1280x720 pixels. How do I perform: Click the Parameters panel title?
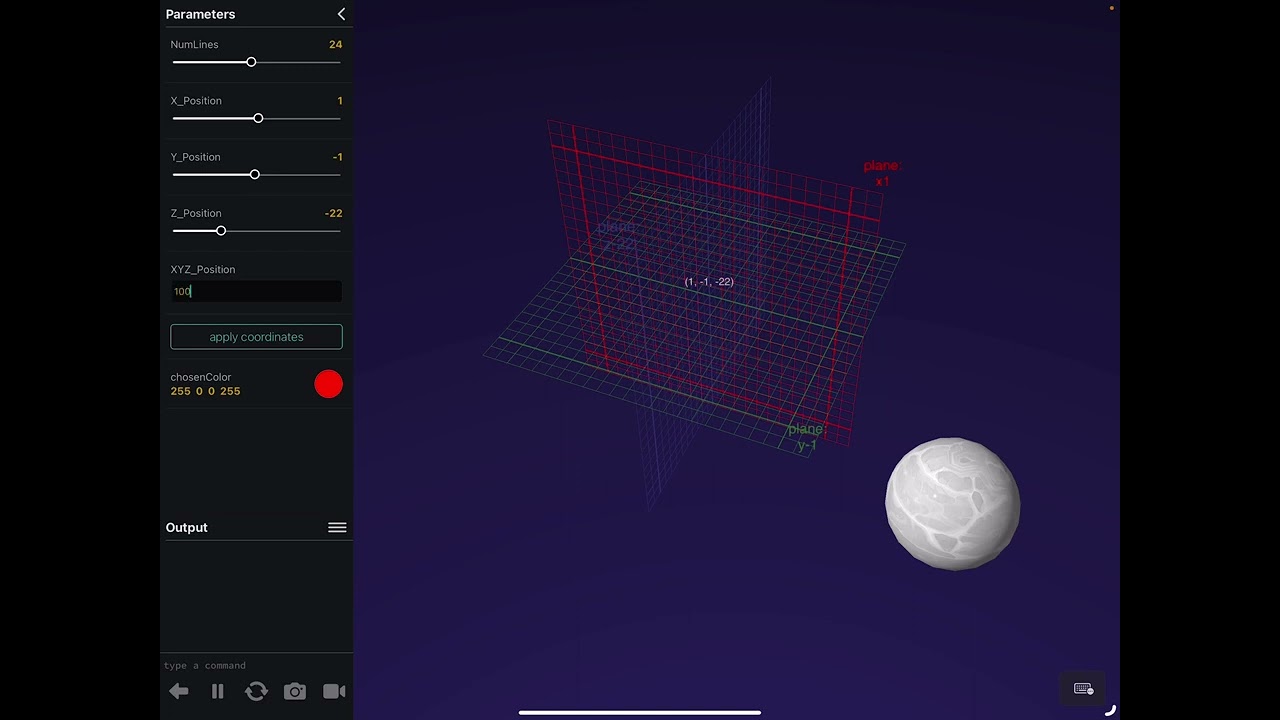coord(200,14)
